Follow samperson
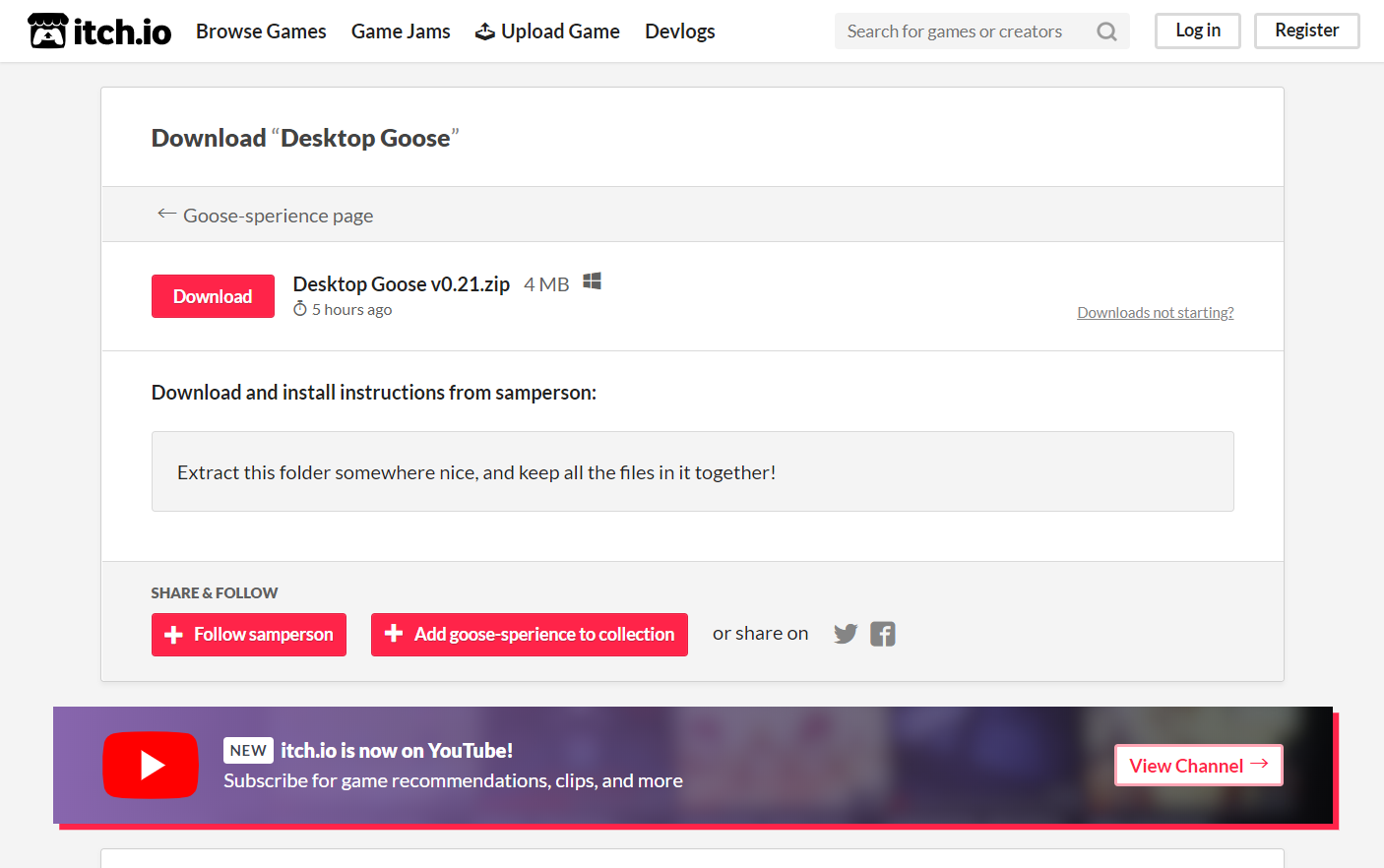 (x=249, y=635)
